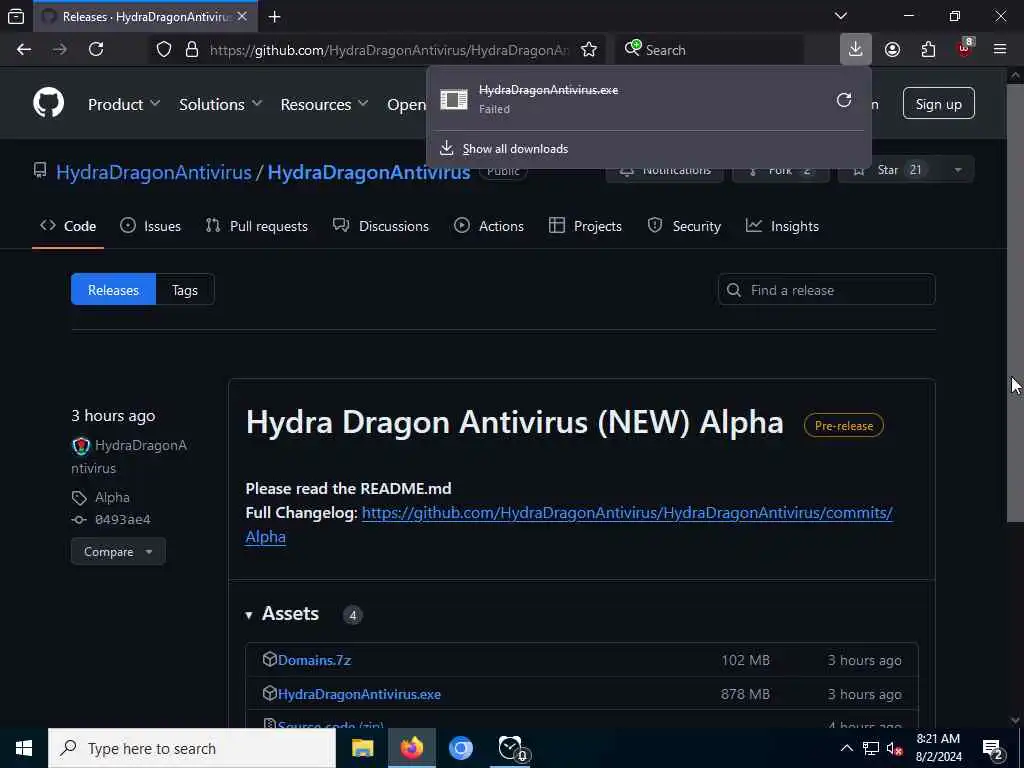Image resolution: width=1024 pixels, height=768 pixels.
Task: Click the site lock padlock icon
Action: click(191, 50)
